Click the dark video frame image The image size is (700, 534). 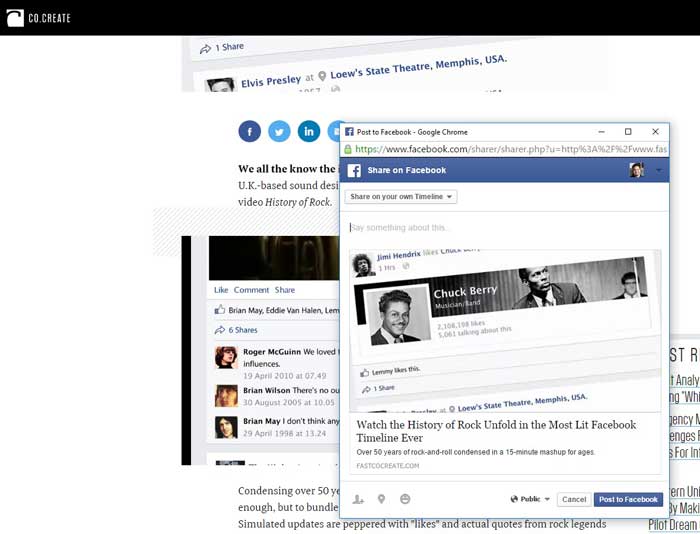pyautogui.click(x=274, y=258)
